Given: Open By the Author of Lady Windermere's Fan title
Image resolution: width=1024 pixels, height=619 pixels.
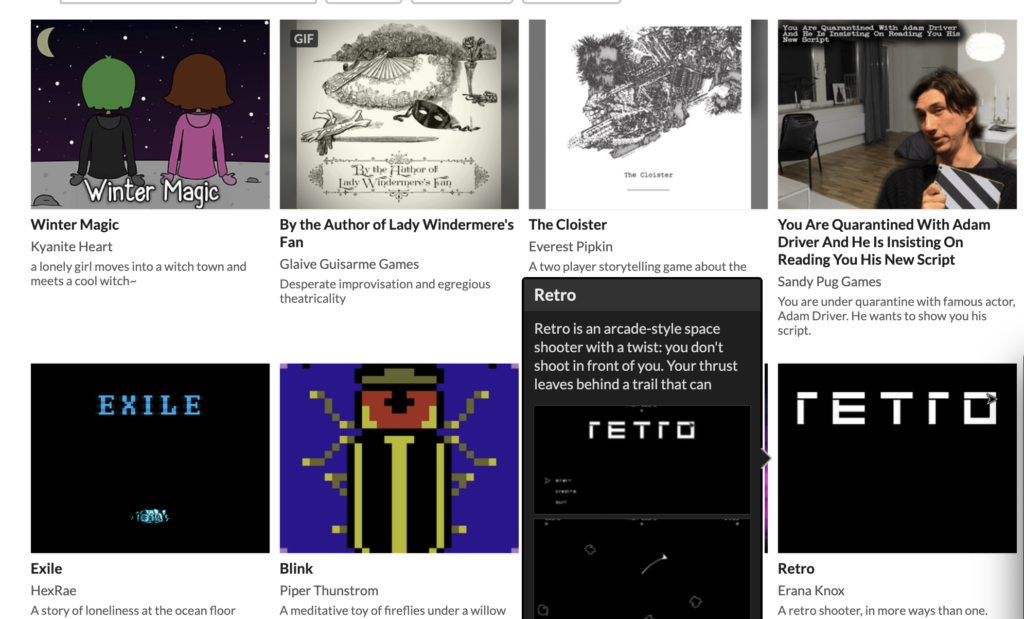Looking at the screenshot, I should pos(396,233).
